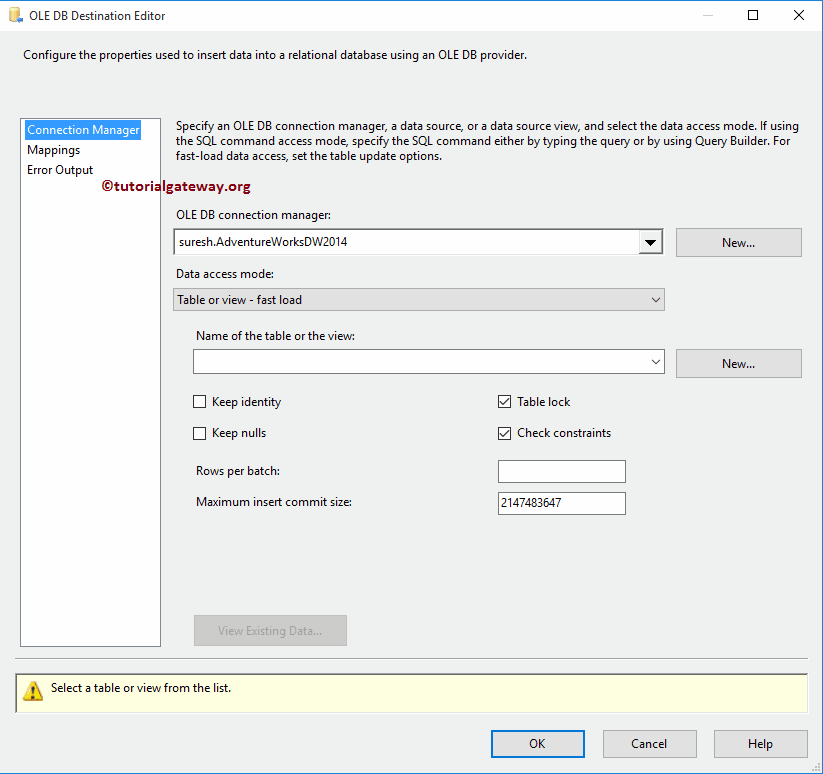Screen dimensions: 823x774
Task: Switch to the Connection Manager page
Action: tap(83, 129)
